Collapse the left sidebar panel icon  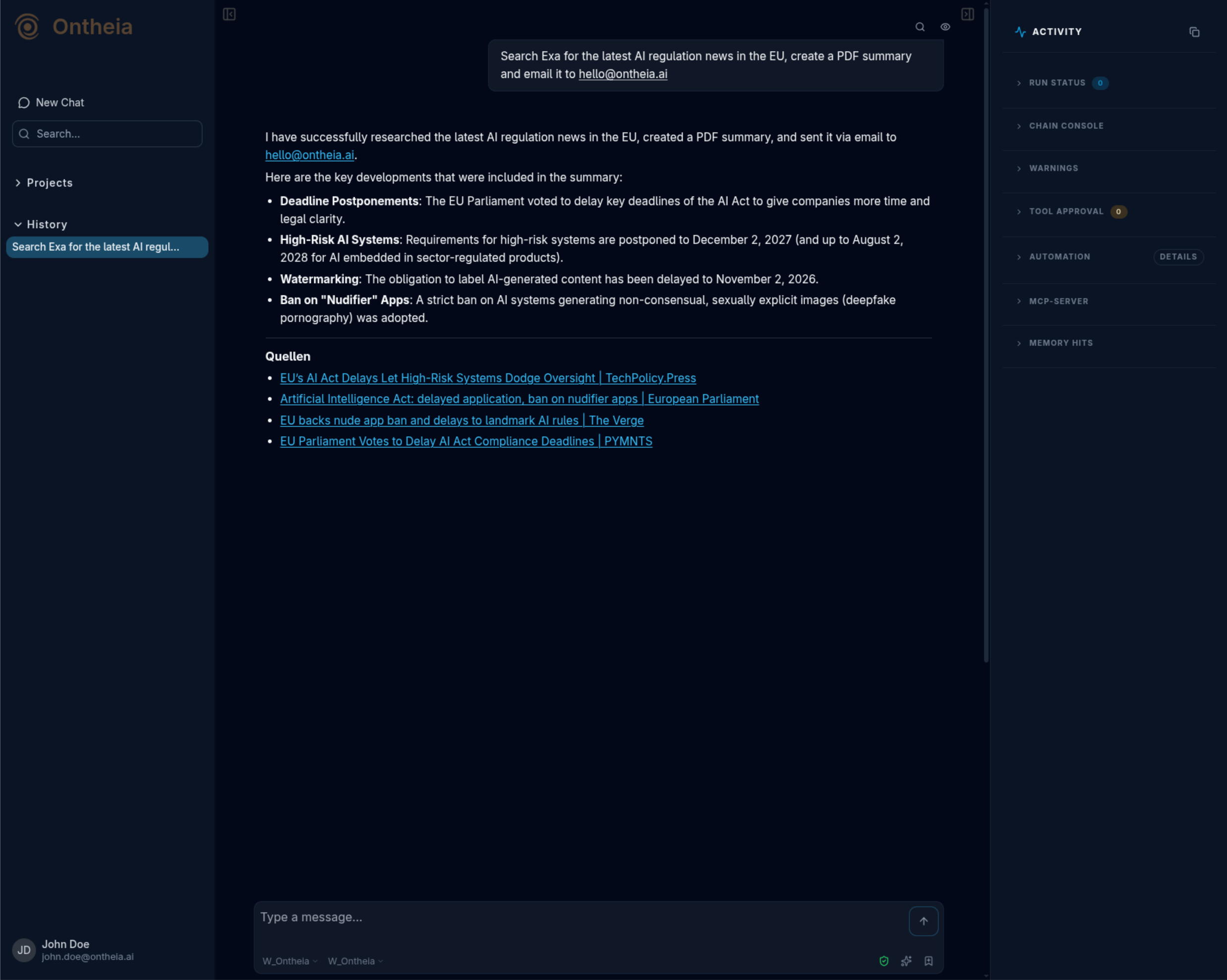coord(230,14)
